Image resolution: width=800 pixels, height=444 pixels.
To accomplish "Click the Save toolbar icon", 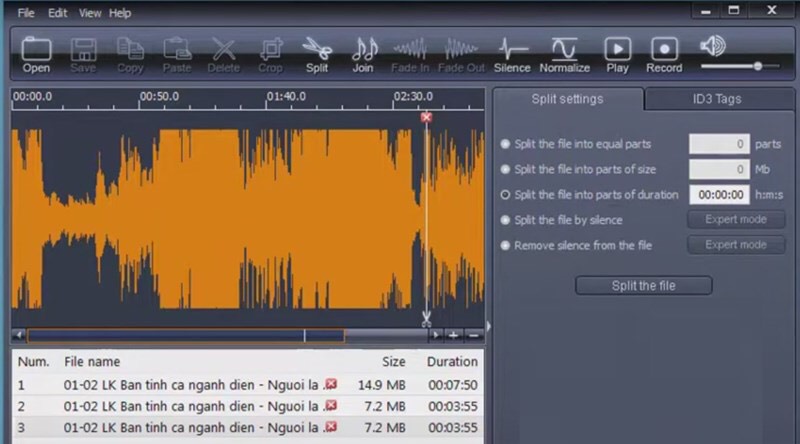I will (83, 55).
